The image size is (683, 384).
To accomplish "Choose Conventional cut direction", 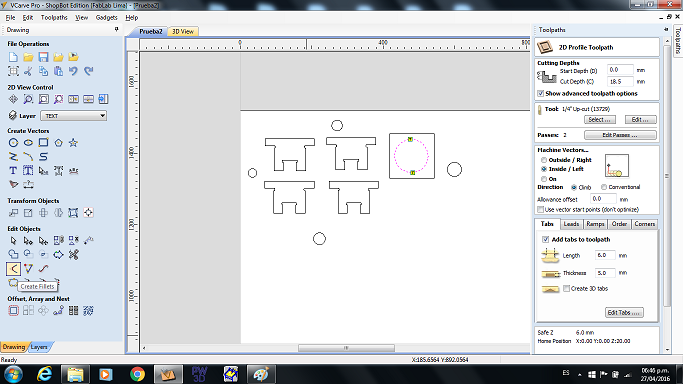I will click(x=604, y=187).
